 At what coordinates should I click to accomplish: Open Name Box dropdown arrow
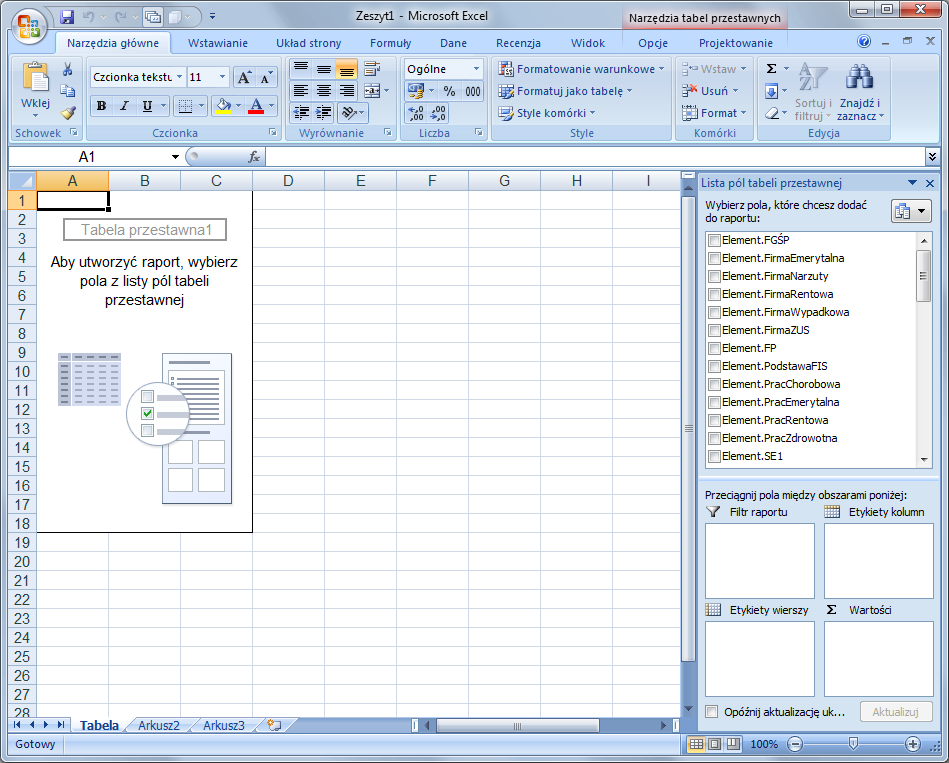[x=175, y=157]
